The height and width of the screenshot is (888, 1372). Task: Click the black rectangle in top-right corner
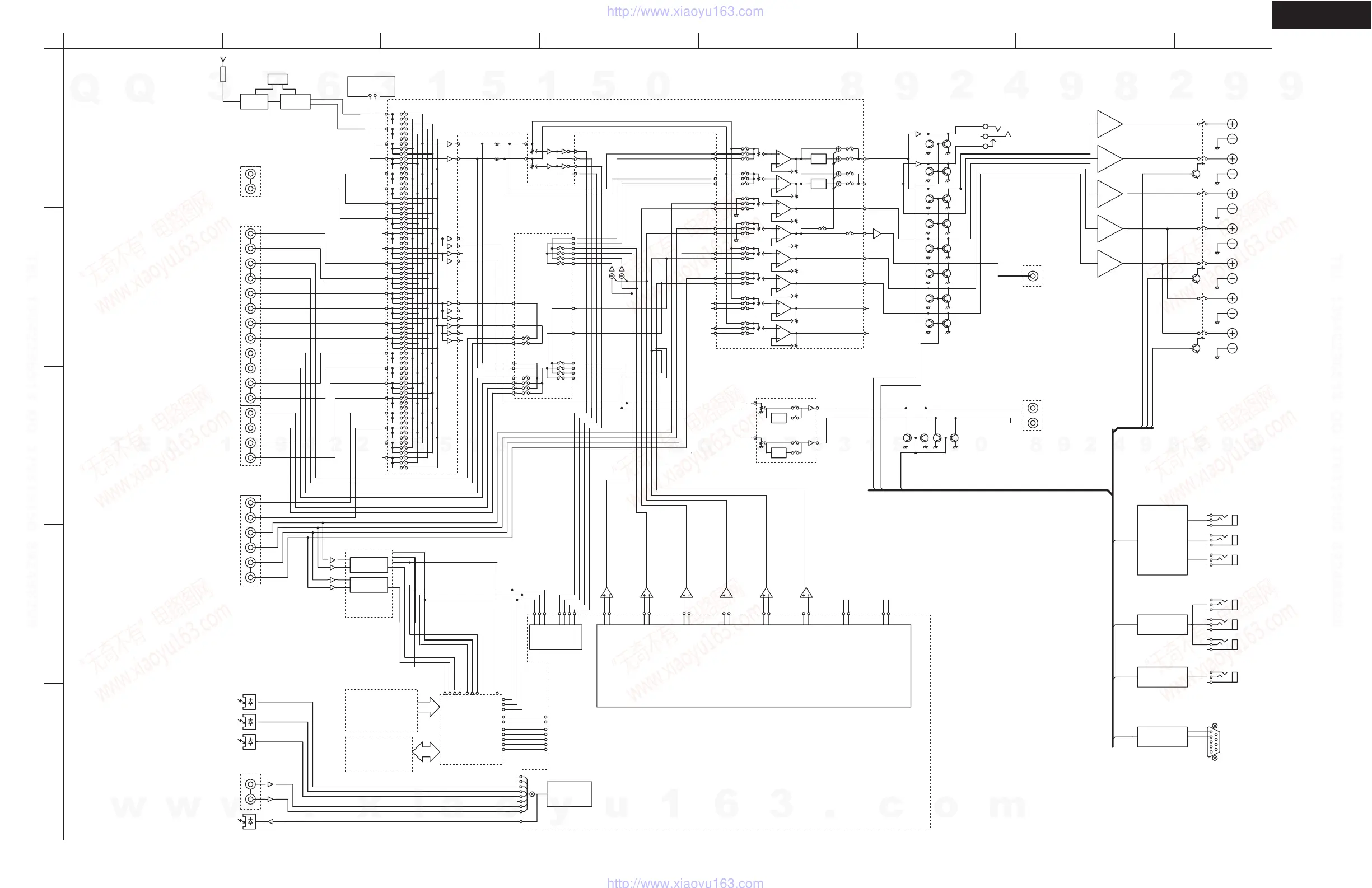[1322, 15]
